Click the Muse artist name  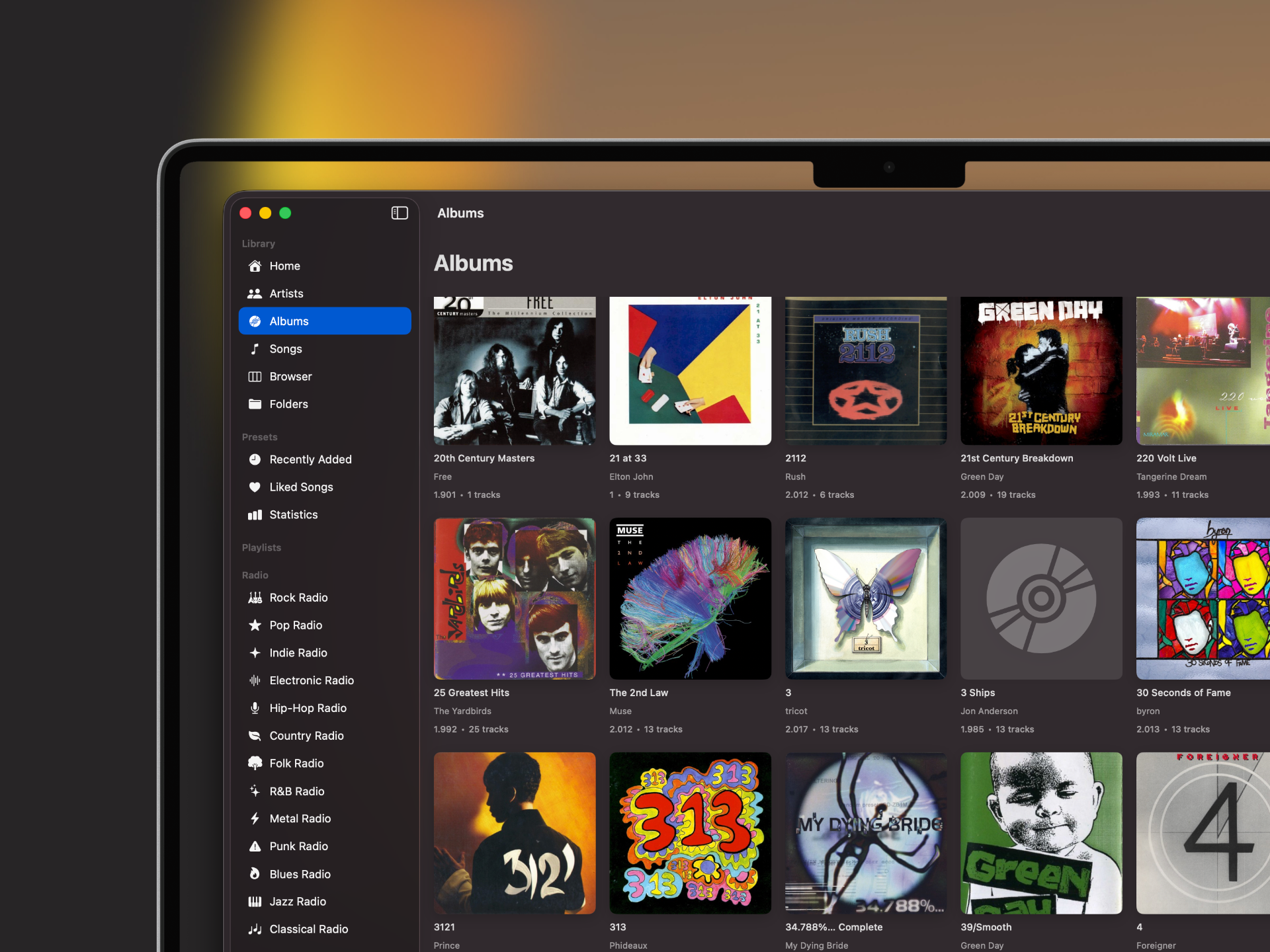tap(620, 711)
